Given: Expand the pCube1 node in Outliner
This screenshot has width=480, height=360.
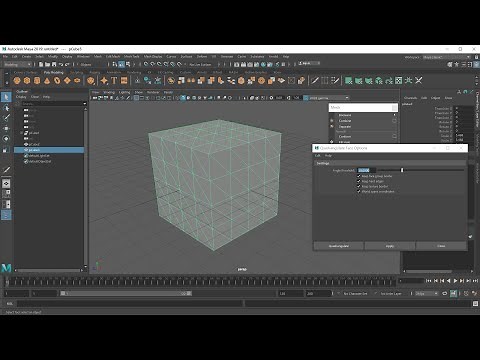Looking at the screenshot, I should (x=22, y=133).
